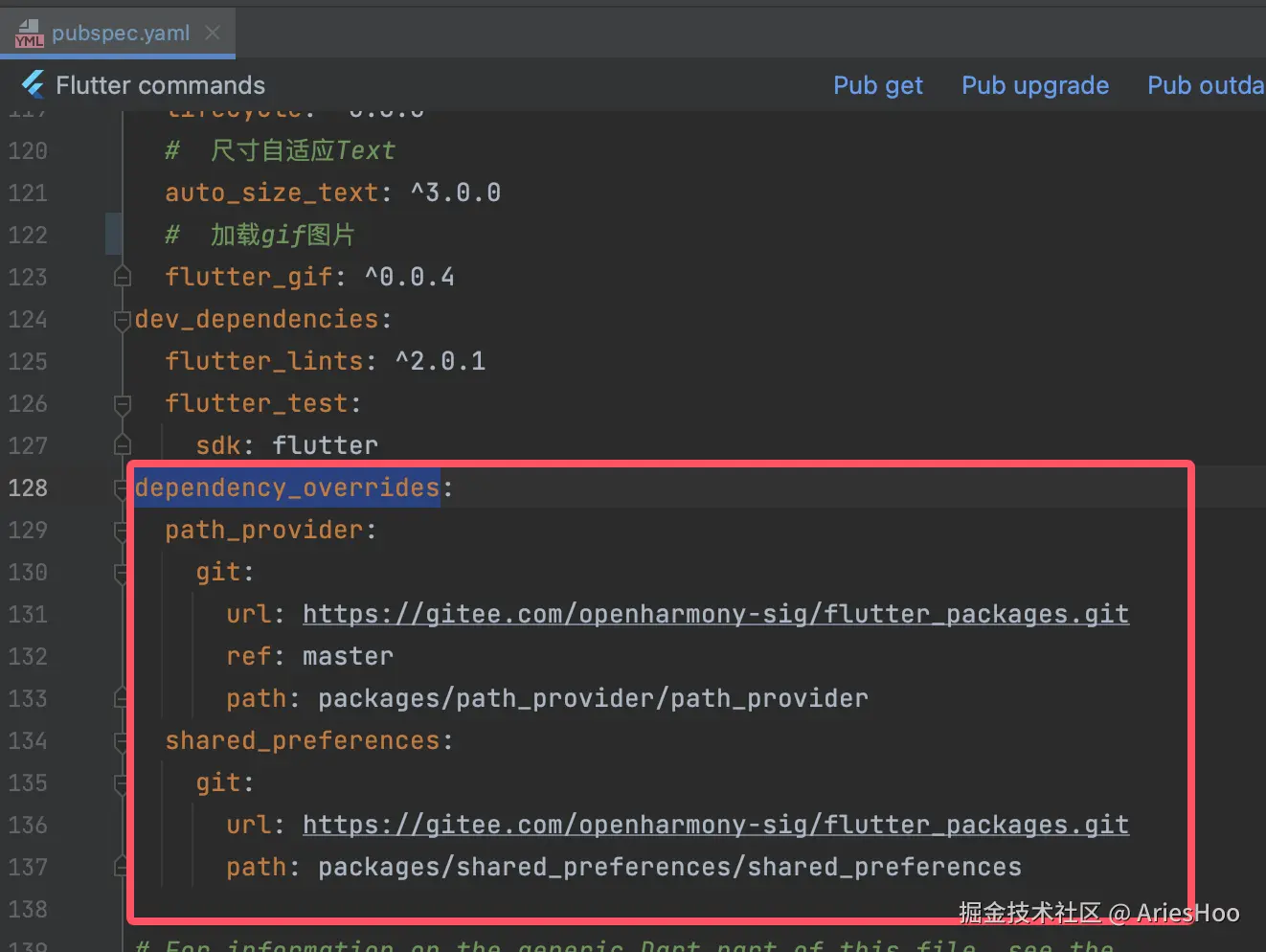Click the Flutter logo icon

[x=34, y=85]
